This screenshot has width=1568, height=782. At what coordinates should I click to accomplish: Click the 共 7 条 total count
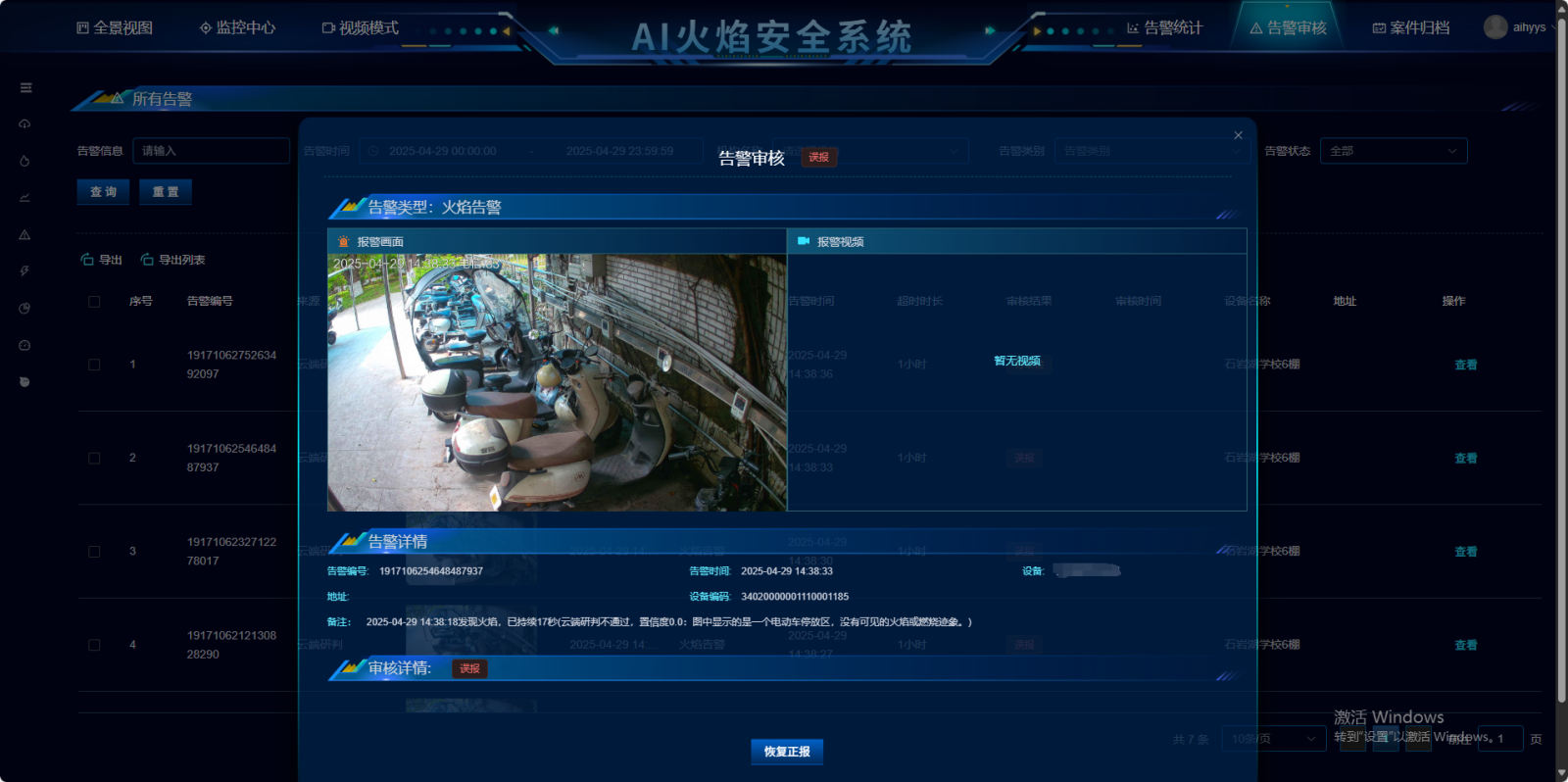(x=1191, y=739)
